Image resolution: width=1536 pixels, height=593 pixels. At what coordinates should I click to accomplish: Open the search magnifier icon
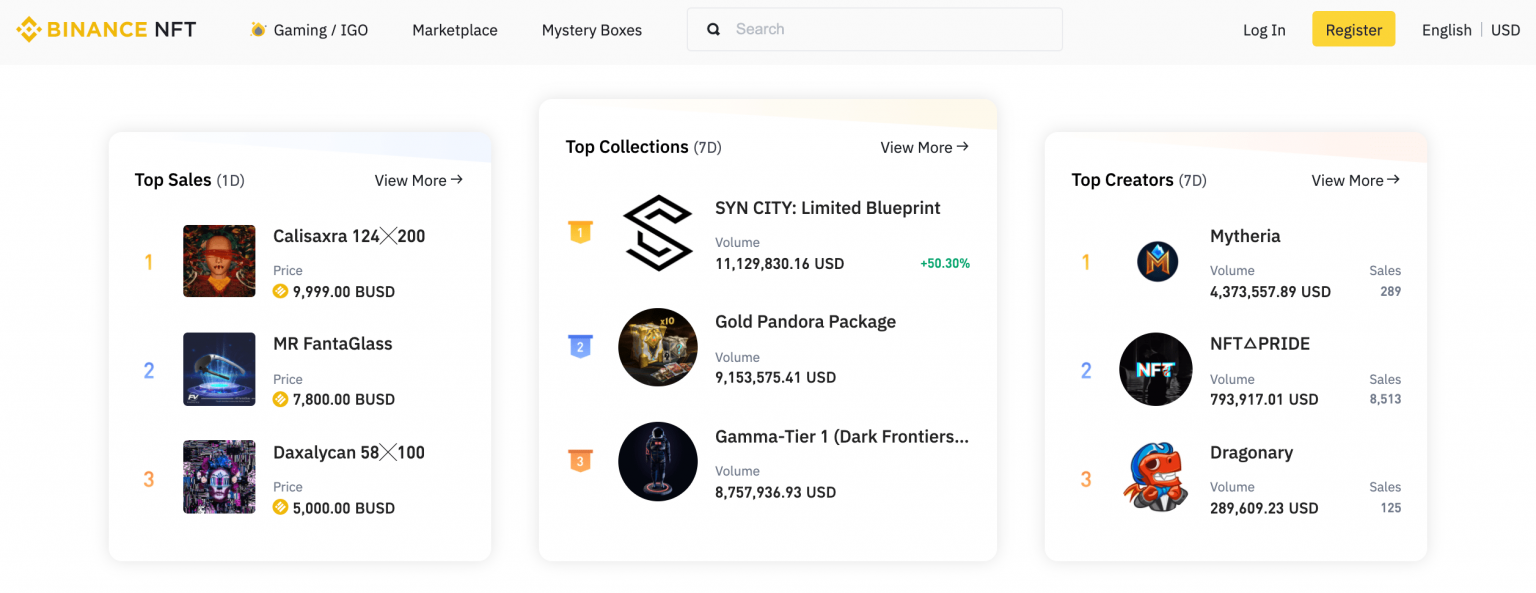[713, 29]
